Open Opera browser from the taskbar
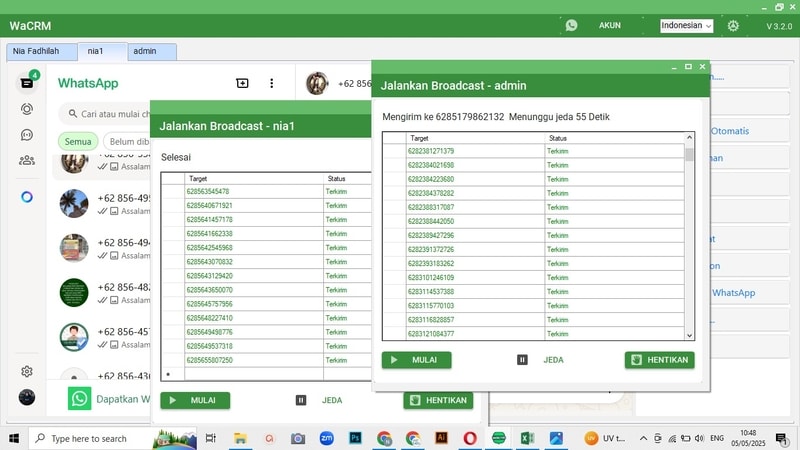 point(470,438)
